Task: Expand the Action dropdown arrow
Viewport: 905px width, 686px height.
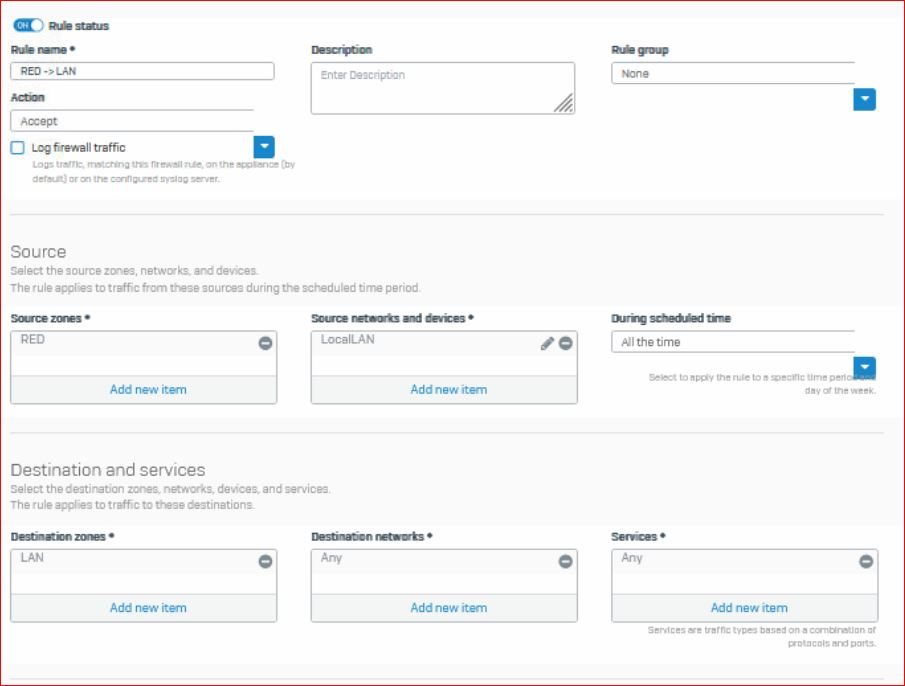Action: pyautogui.click(x=264, y=147)
